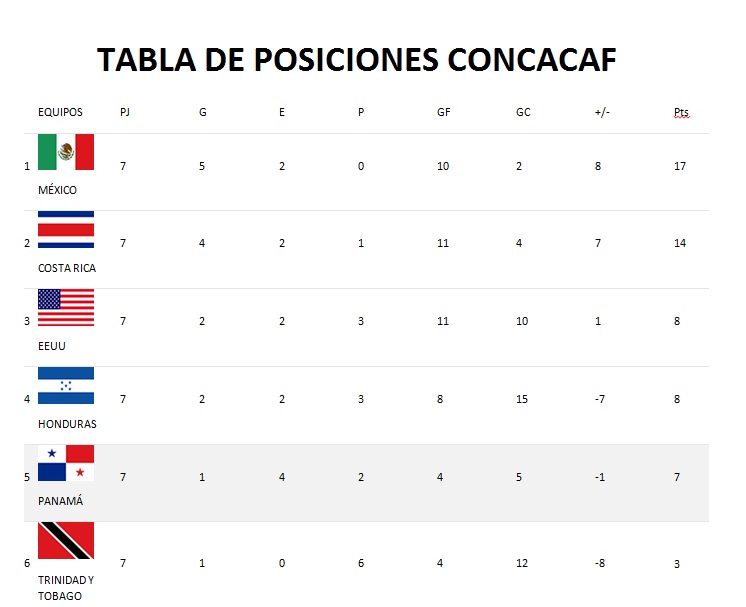Viewport: 746px width, 607px height.
Task: Select Honduras goal difference -7 cell
Action: (600, 399)
